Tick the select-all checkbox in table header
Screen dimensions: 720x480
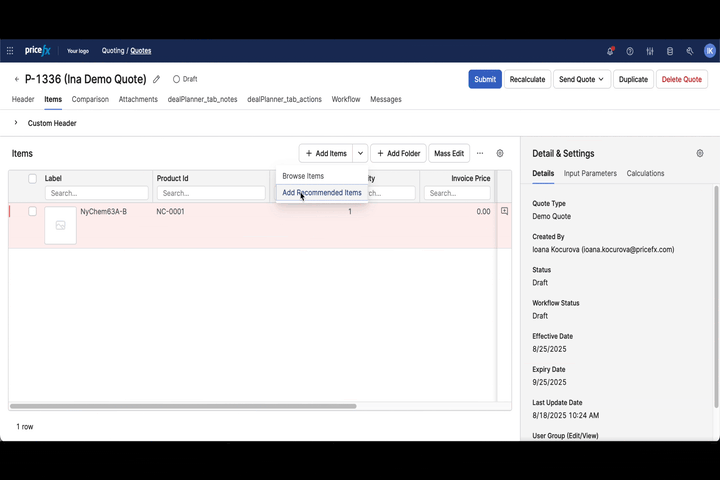pyautogui.click(x=32, y=179)
